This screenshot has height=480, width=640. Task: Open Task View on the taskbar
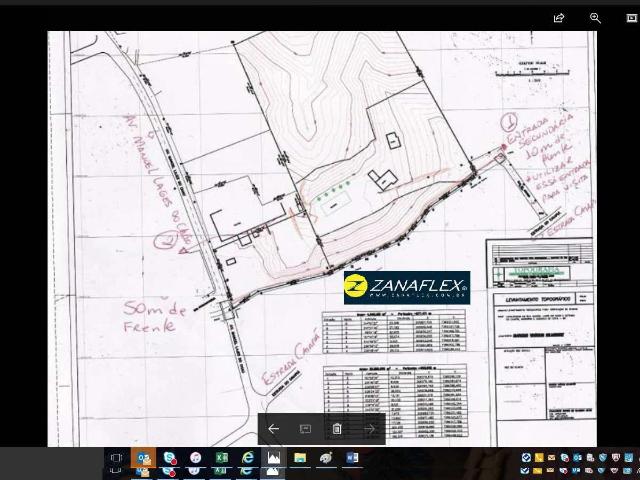(116, 458)
